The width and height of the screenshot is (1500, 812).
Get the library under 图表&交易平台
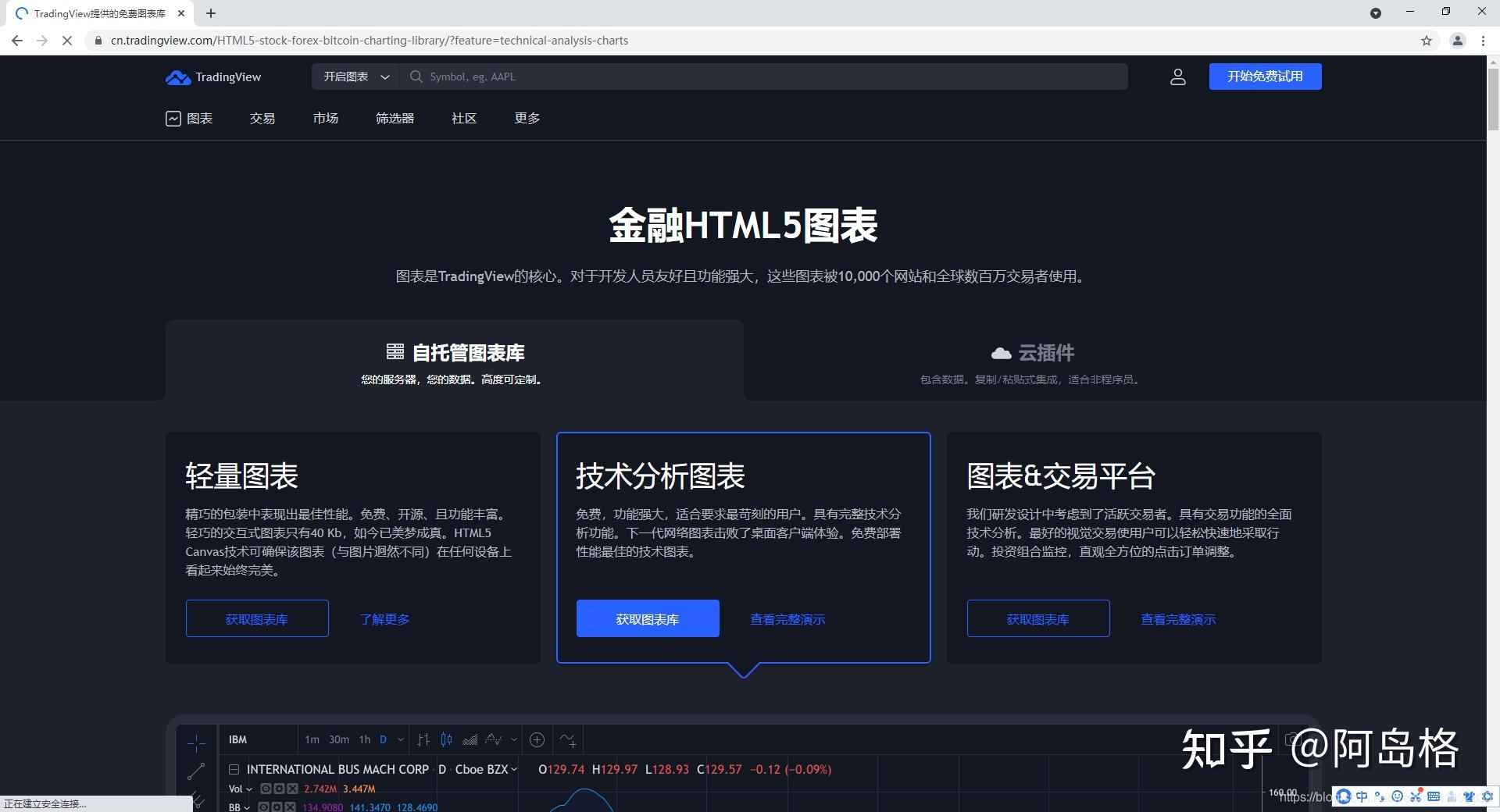tap(1038, 619)
